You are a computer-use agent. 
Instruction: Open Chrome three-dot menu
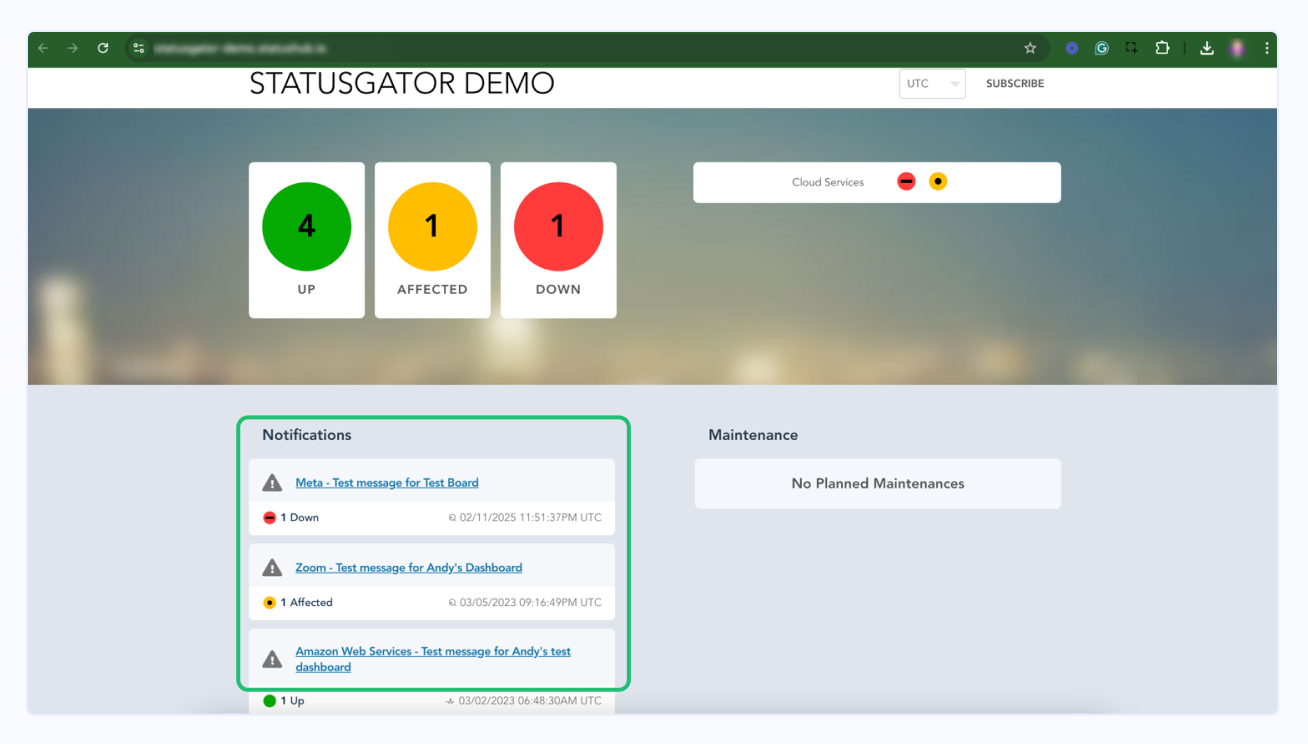1267,48
